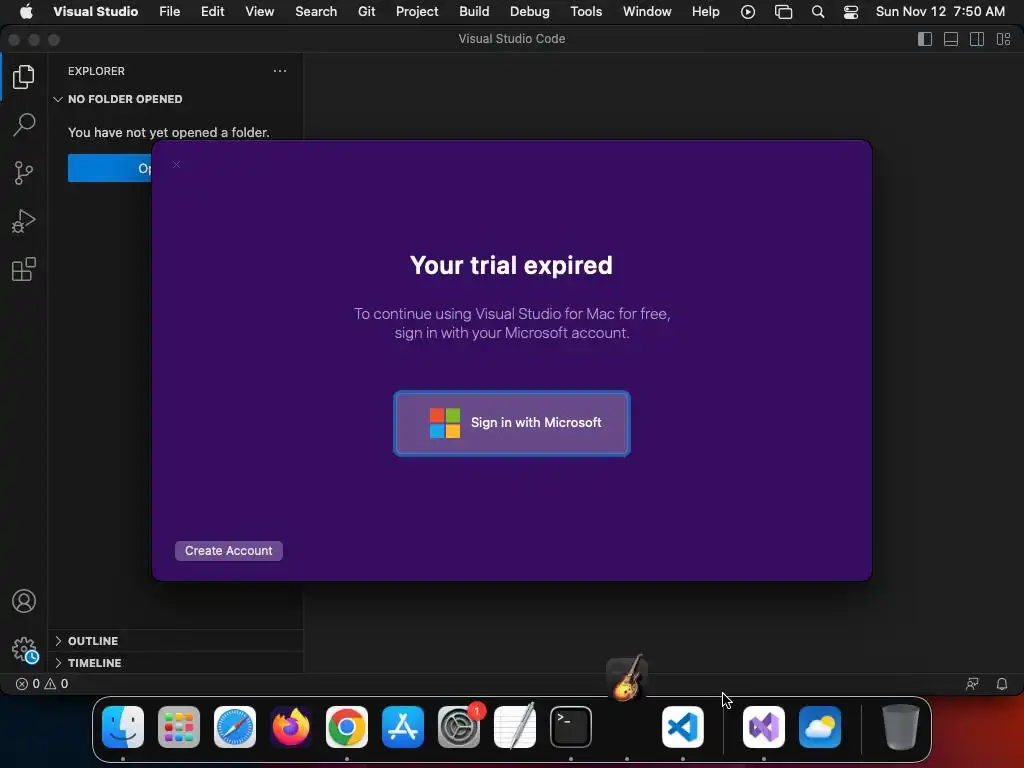Click the play circle menu bar icon

(x=748, y=12)
